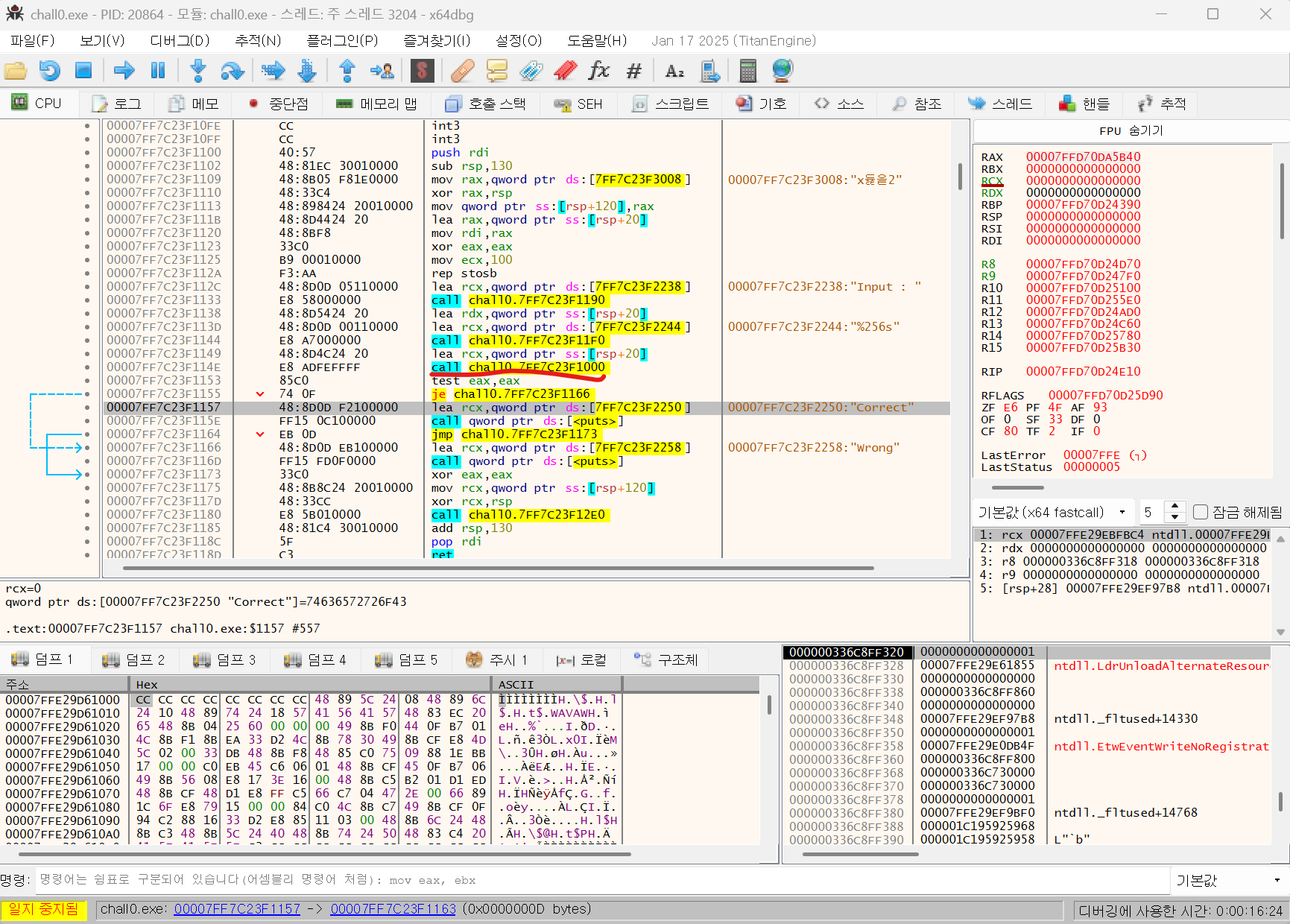Click the FPU 숨기기 button

1131,130
